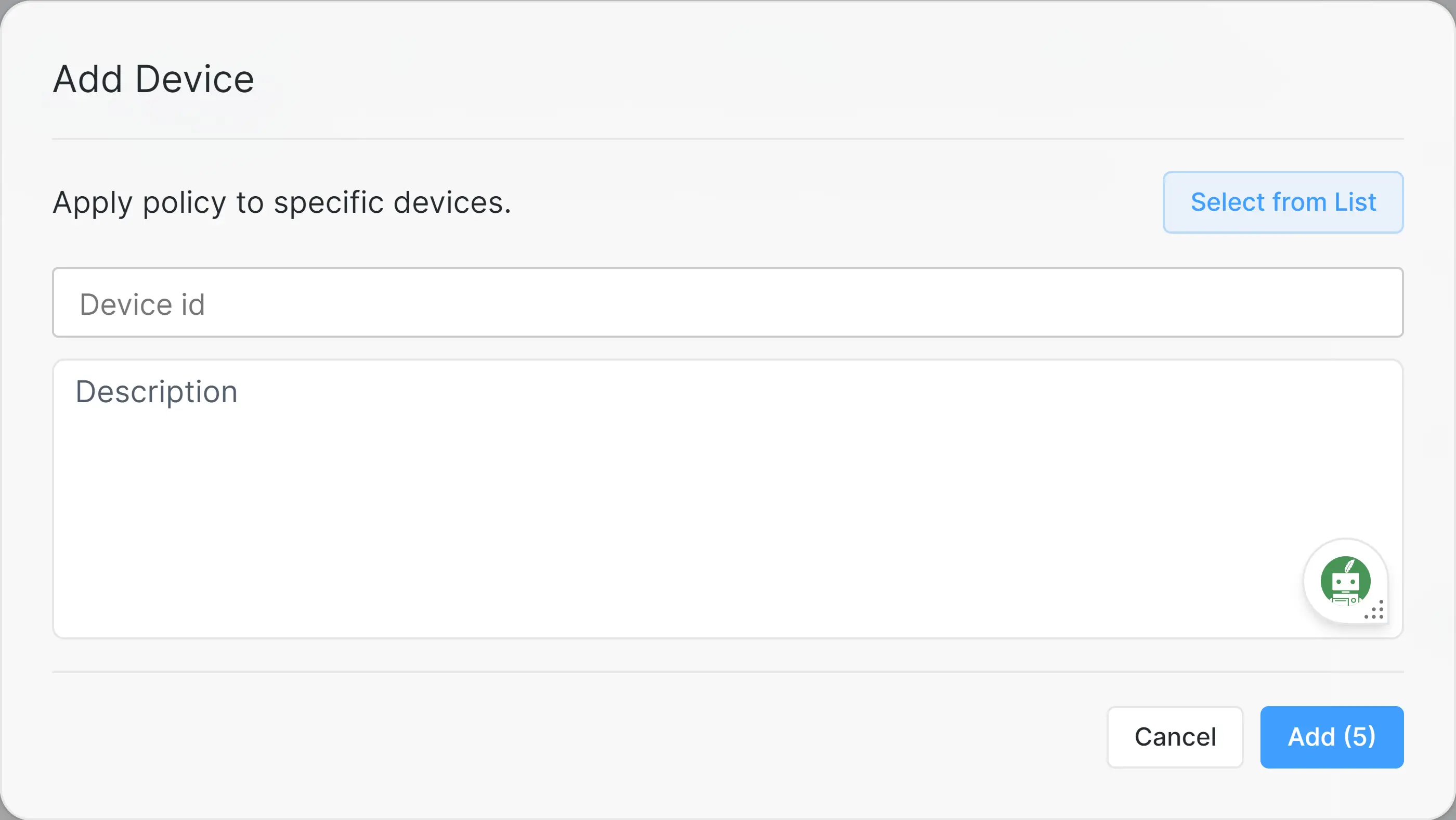Image resolution: width=1456 pixels, height=820 pixels.
Task: Click the blue Add (5) button
Action: [1331, 737]
